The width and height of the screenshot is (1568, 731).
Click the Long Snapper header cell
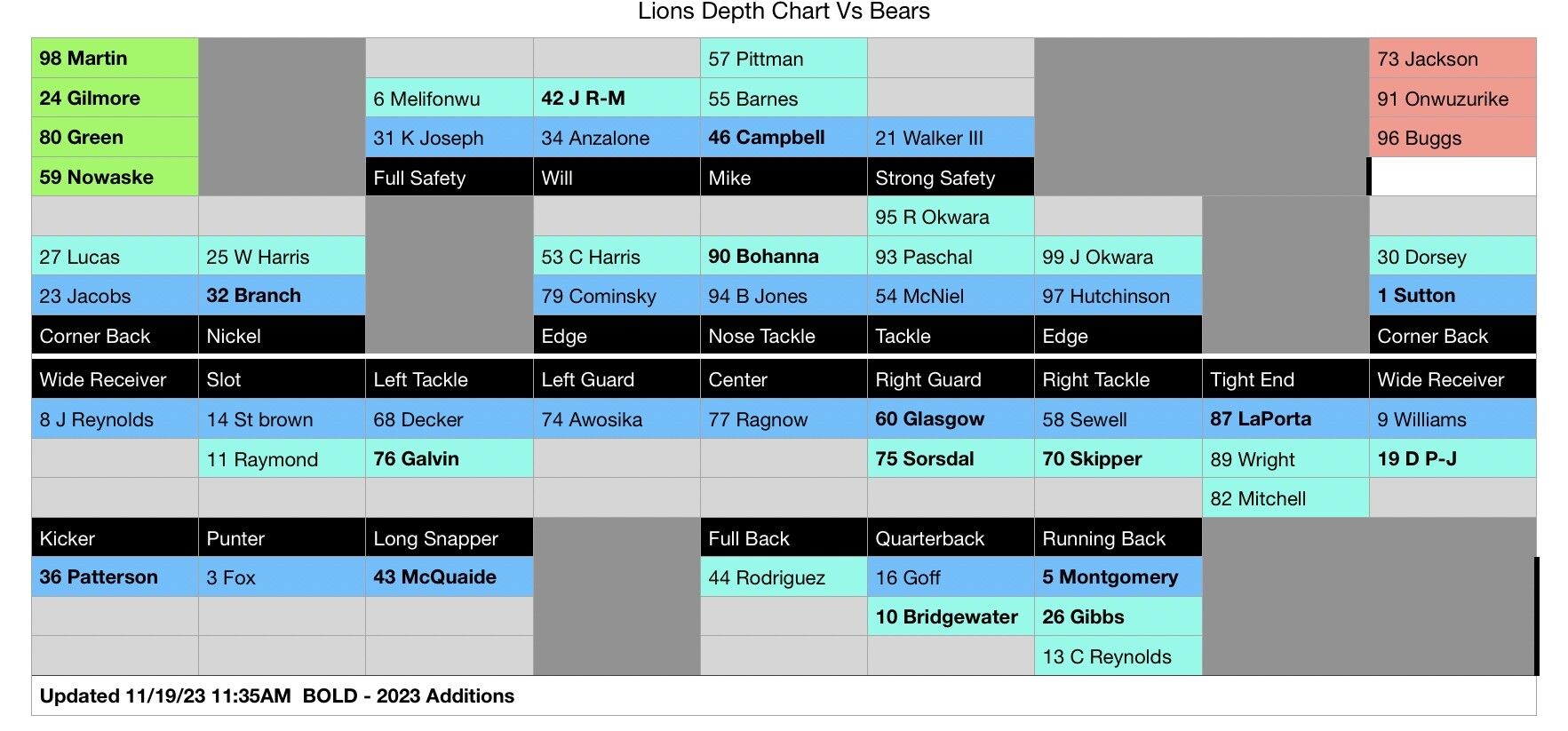coord(449,538)
